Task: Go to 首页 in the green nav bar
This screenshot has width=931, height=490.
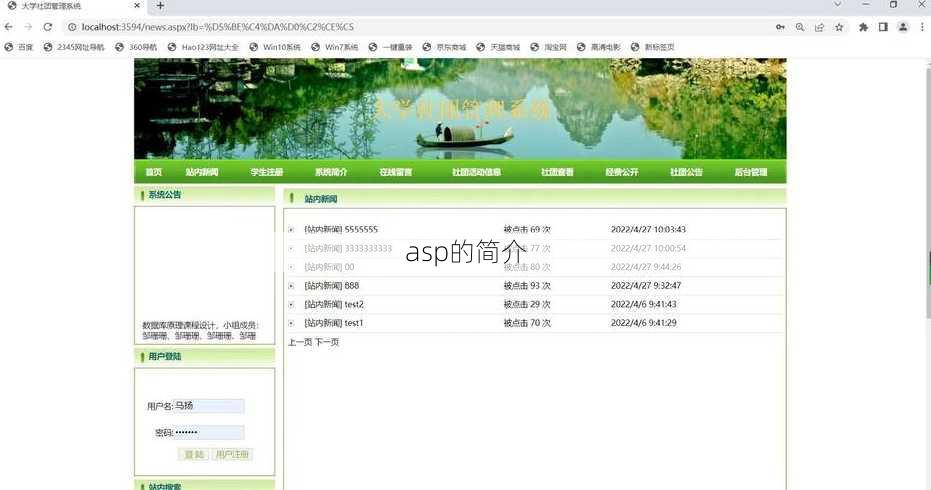Action: 153,172
